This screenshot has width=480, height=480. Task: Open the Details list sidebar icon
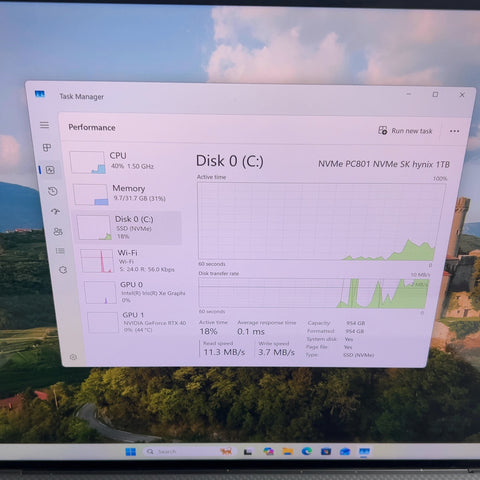60,251
